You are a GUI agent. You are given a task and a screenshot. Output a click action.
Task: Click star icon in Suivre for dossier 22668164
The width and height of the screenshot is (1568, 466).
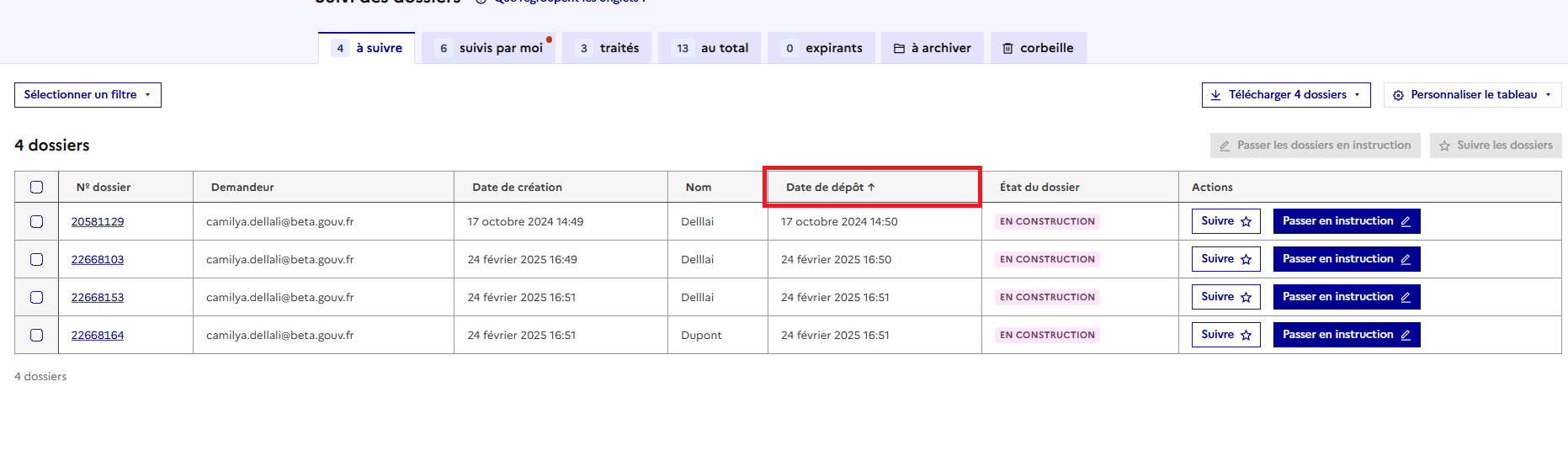(x=1246, y=336)
